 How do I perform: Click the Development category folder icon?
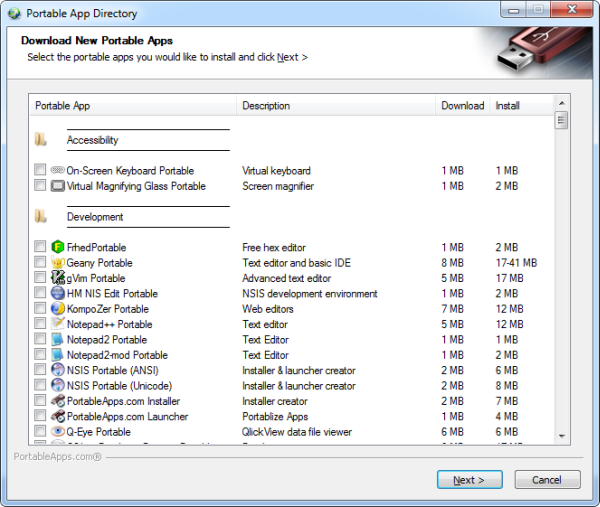(40, 217)
